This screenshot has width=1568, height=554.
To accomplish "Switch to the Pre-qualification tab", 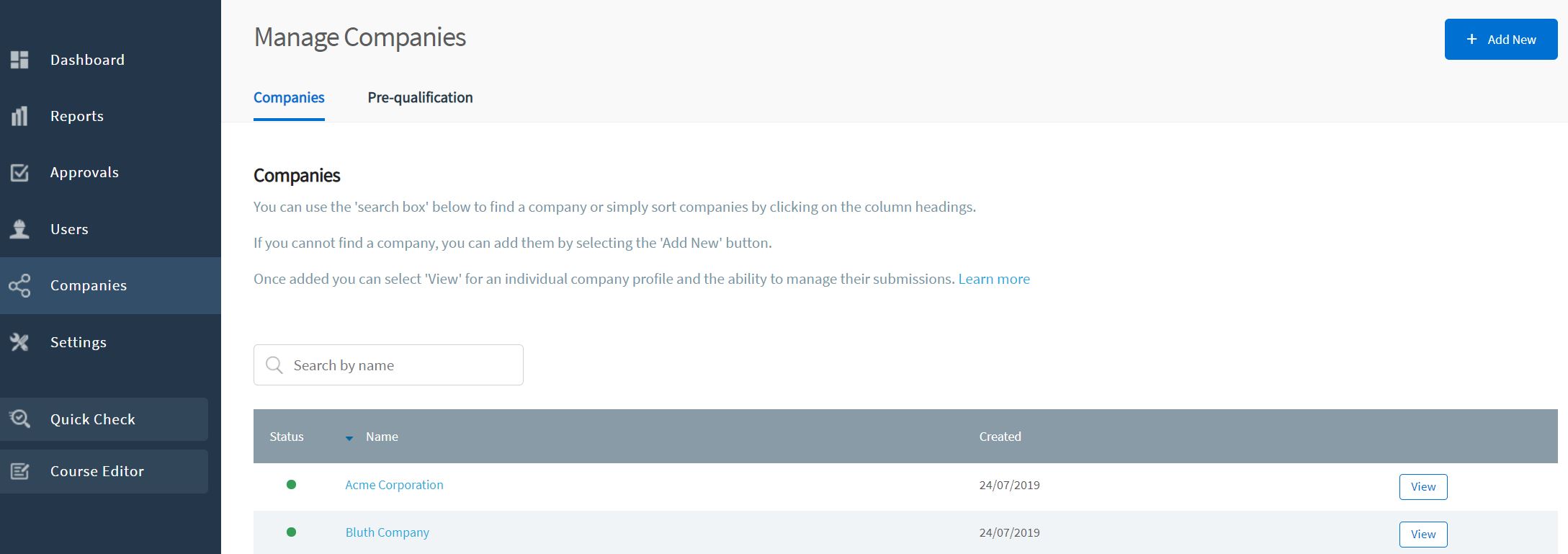I will 420,97.
